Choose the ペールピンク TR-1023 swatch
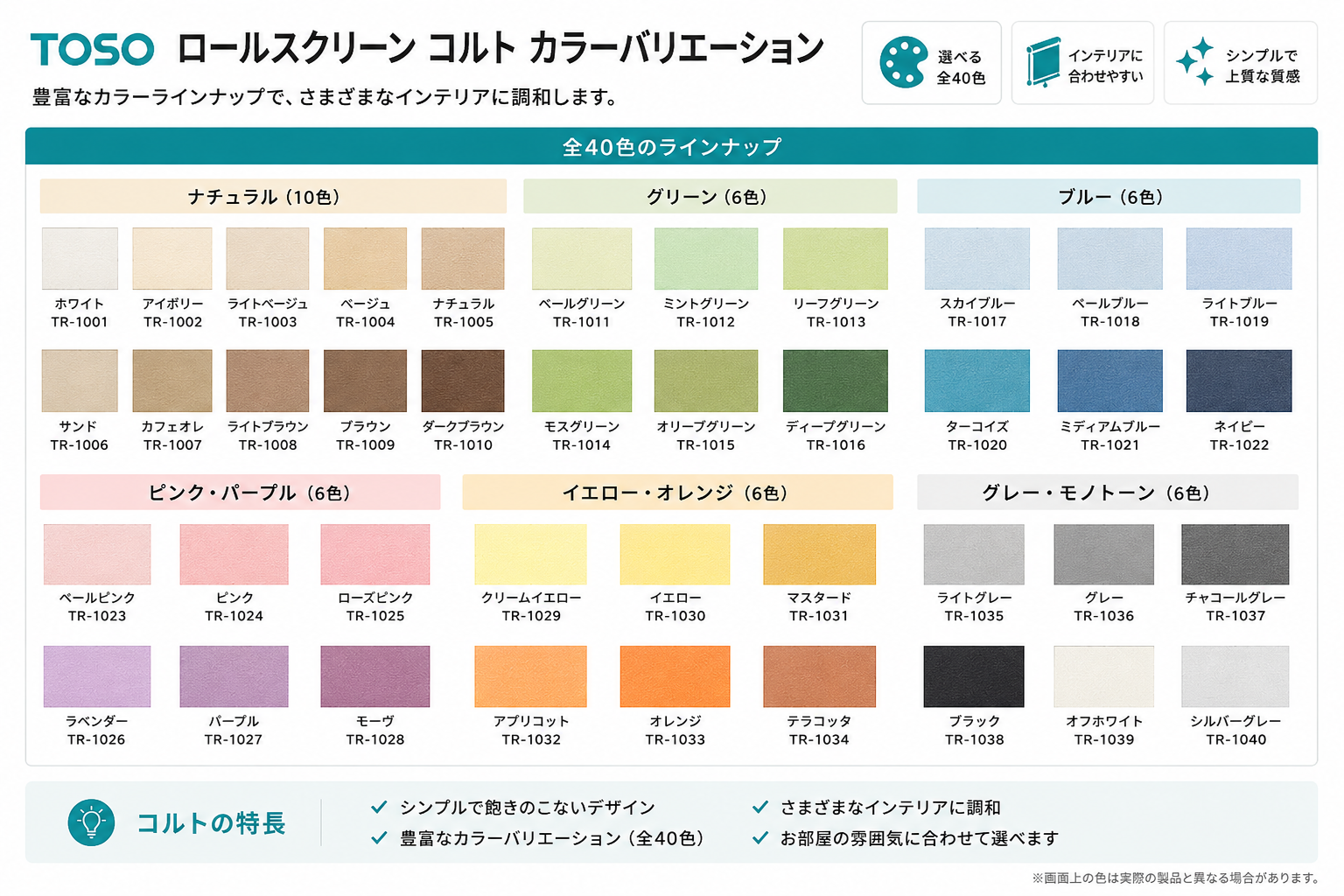This screenshot has width=1344, height=896. point(97,555)
